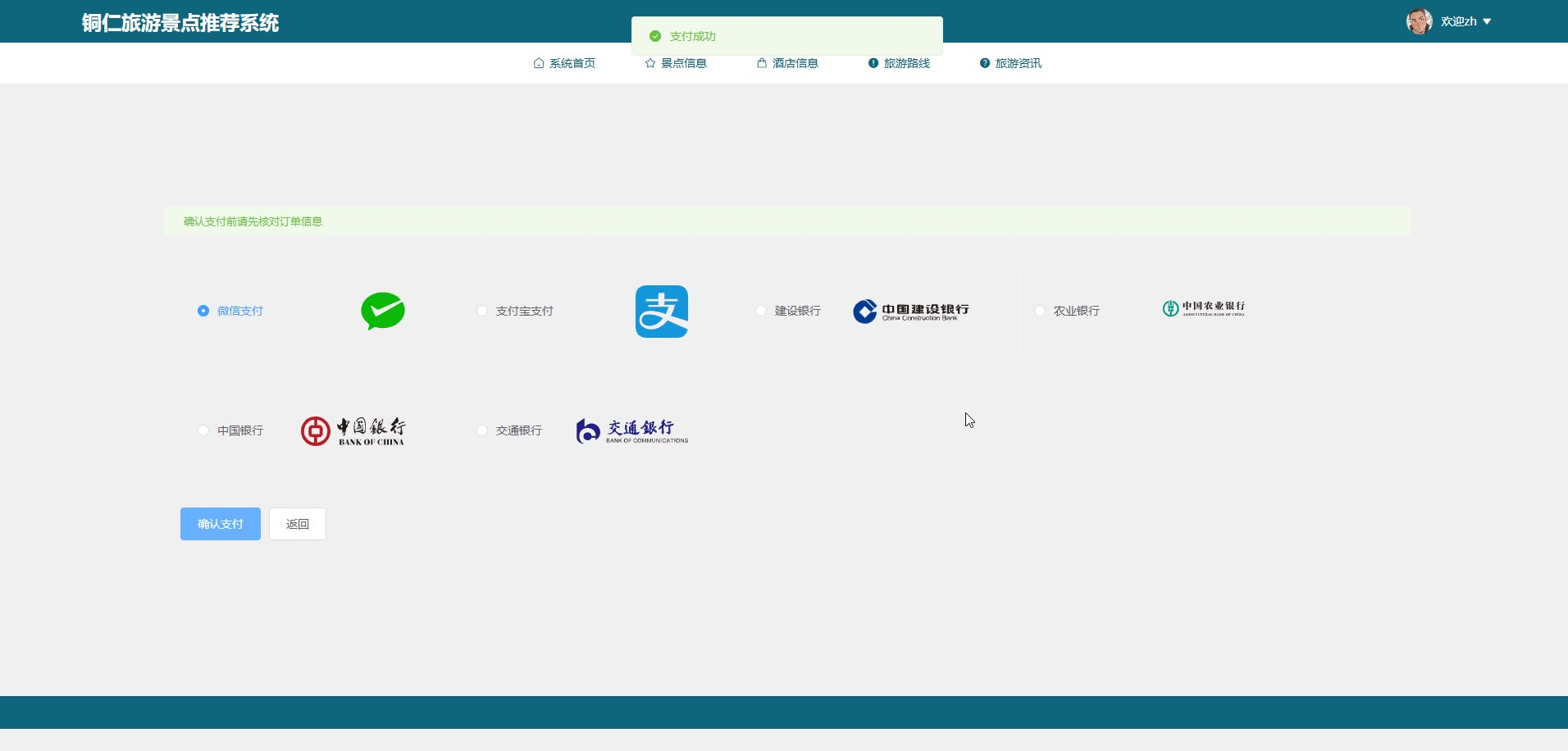1568x751 pixels.
Task: Choose the 农业银行 radio option
Action: coord(1040,311)
